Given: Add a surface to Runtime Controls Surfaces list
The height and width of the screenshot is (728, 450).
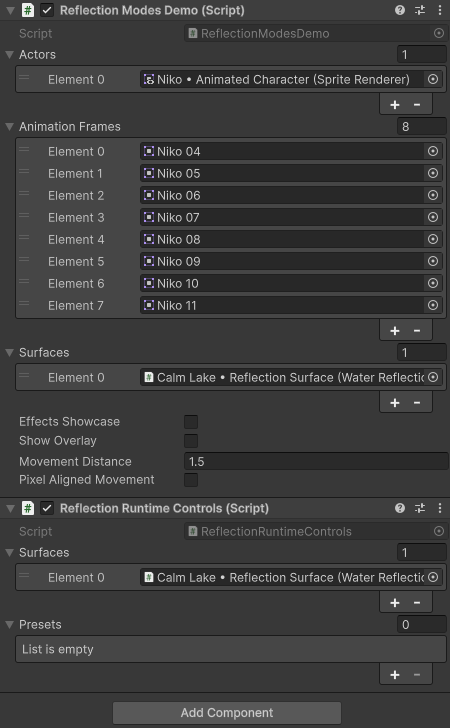Looking at the screenshot, I should coord(395,602).
